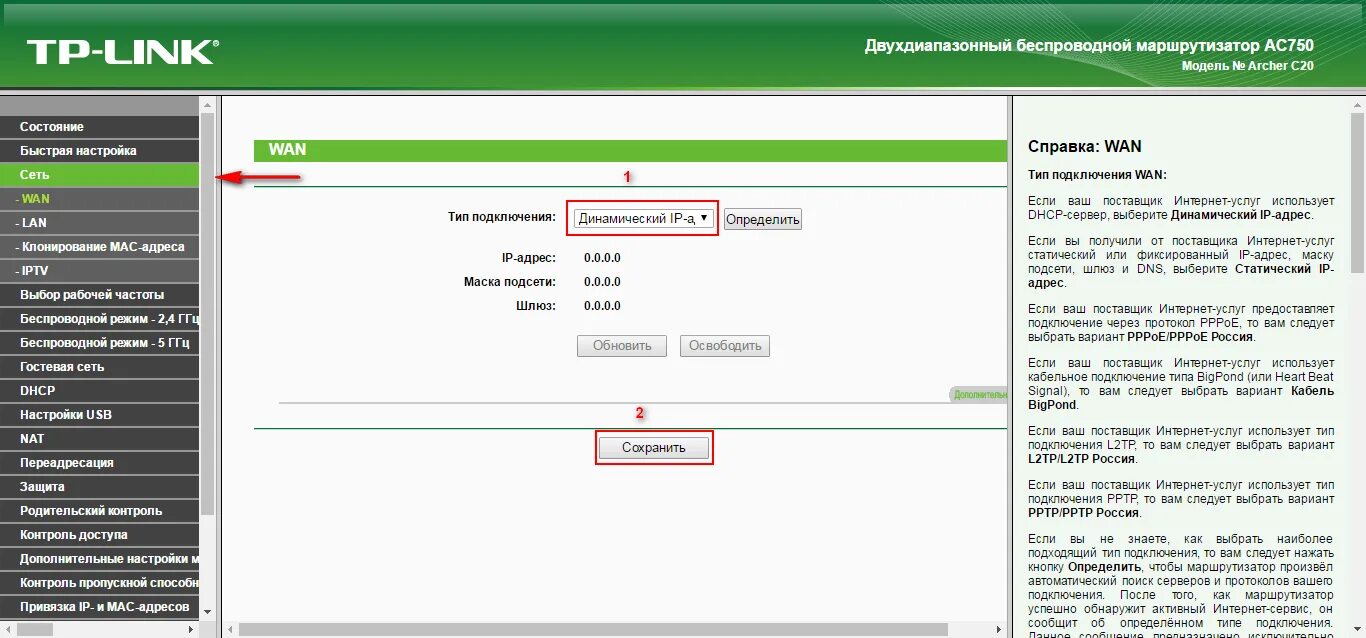Click the Маска подсети value 0.0.0.0
The image size is (1366, 638).
click(x=602, y=282)
